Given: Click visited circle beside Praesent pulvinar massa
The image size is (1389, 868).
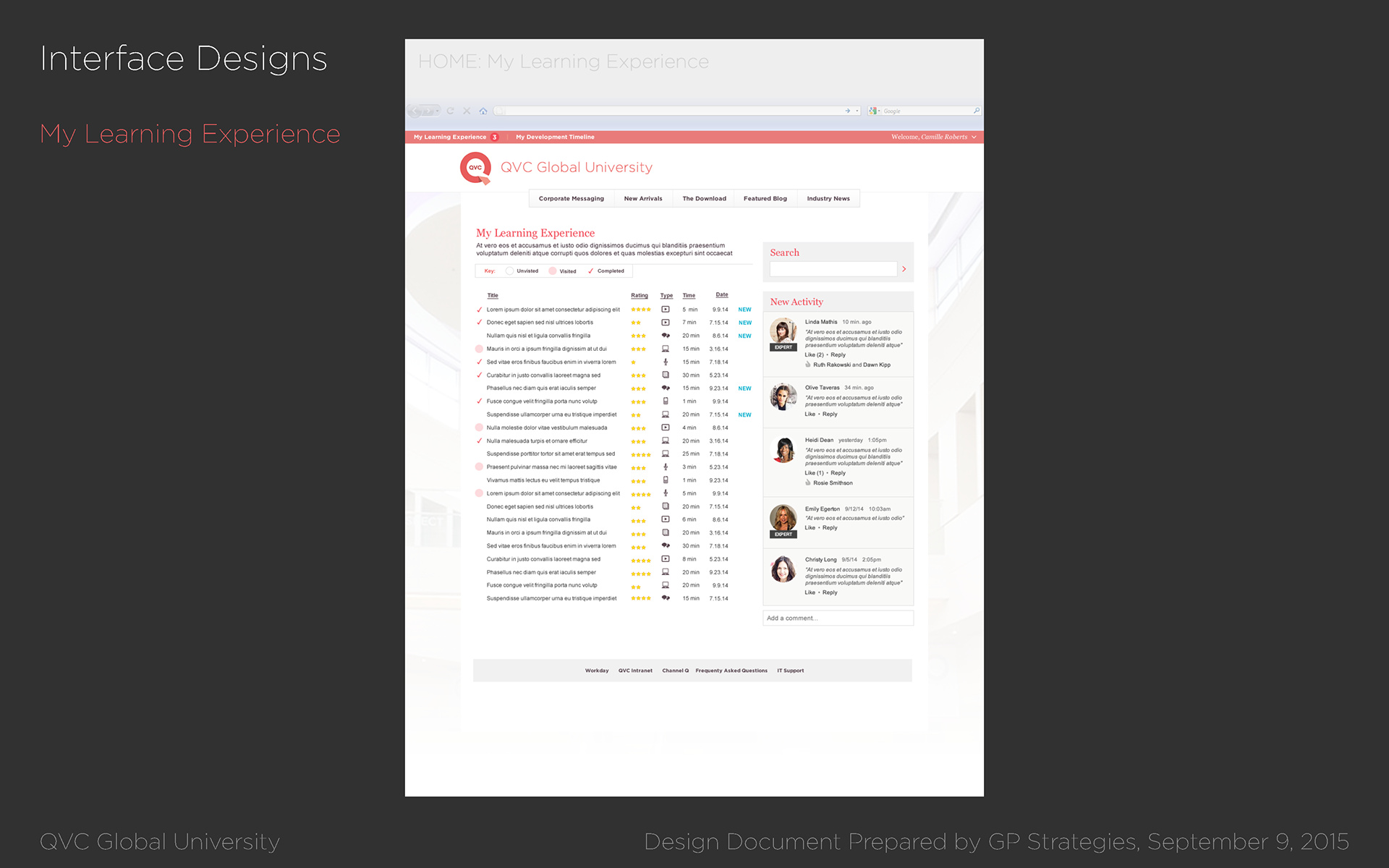Looking at the screenshot, I should pyautogui.click(x=479, y=467).
